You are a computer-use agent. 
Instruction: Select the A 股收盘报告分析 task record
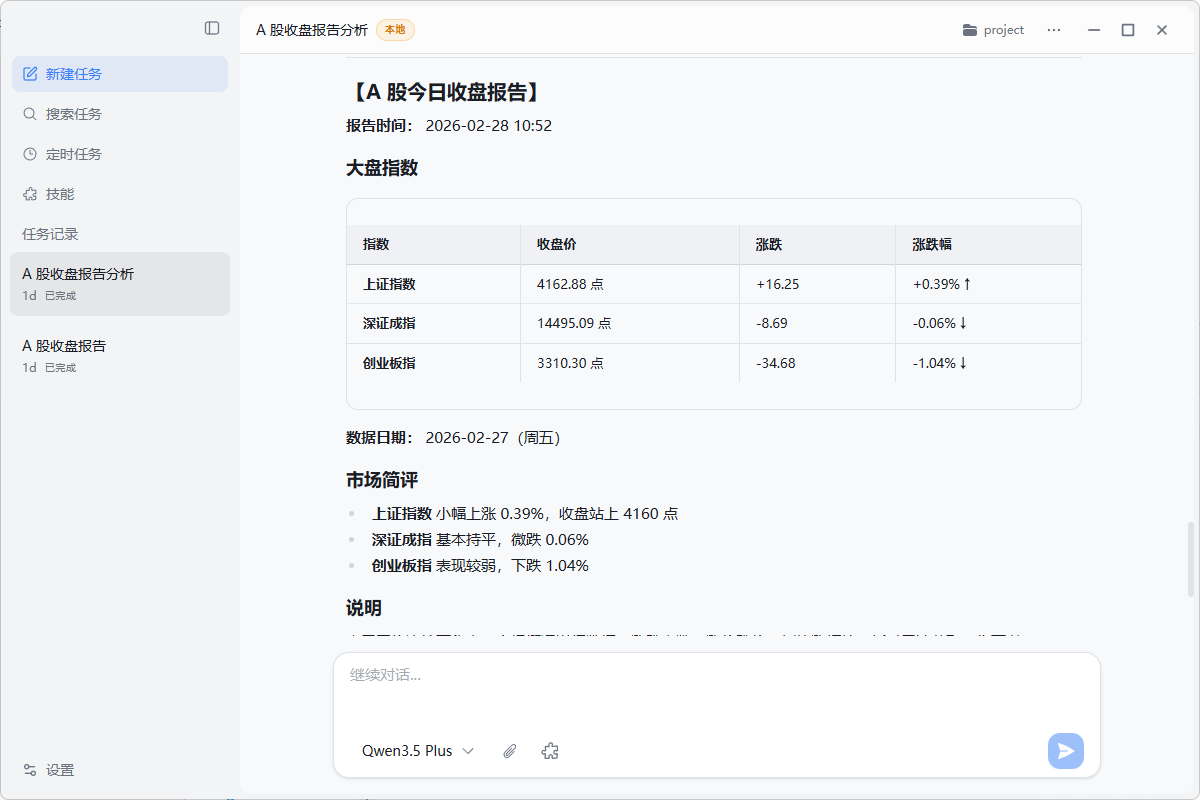click(120, 283)
